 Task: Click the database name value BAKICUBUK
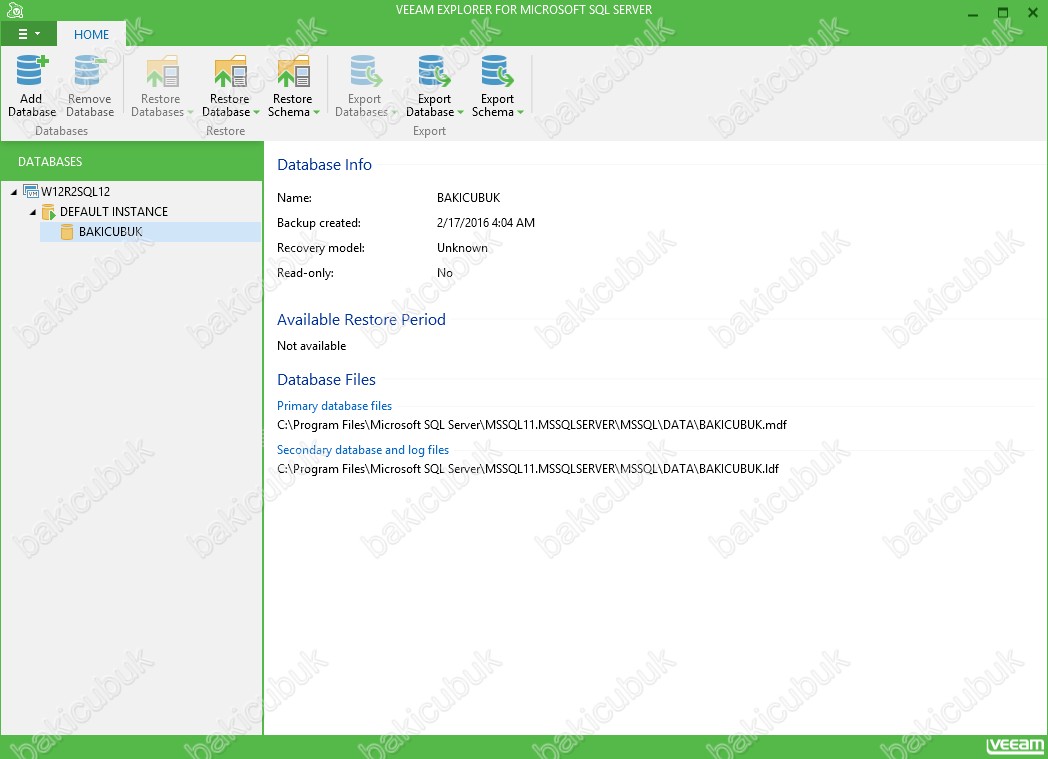point(469,198)
